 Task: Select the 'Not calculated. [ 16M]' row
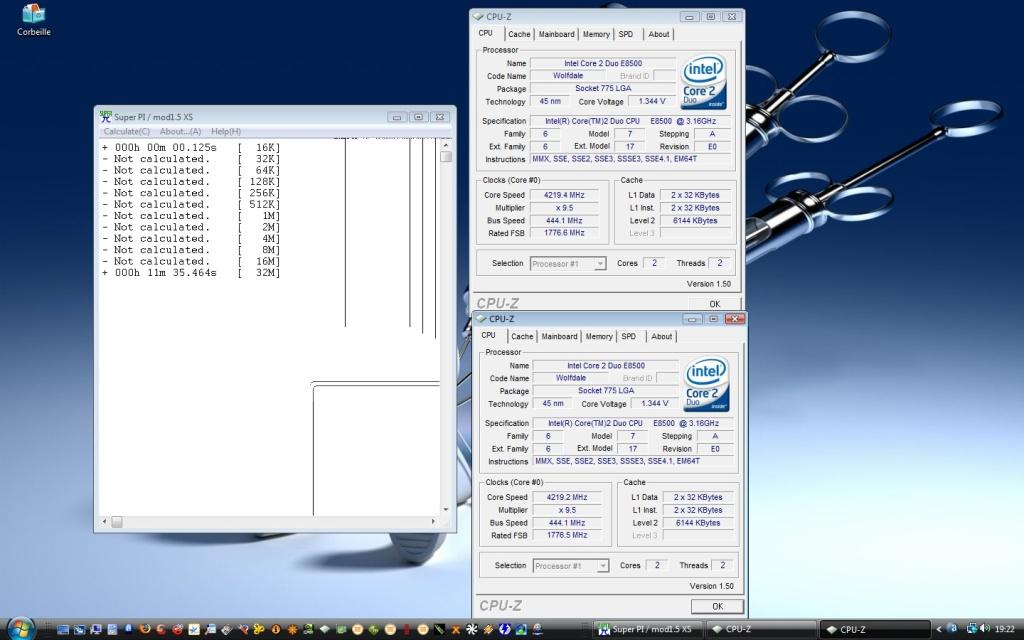191,261
